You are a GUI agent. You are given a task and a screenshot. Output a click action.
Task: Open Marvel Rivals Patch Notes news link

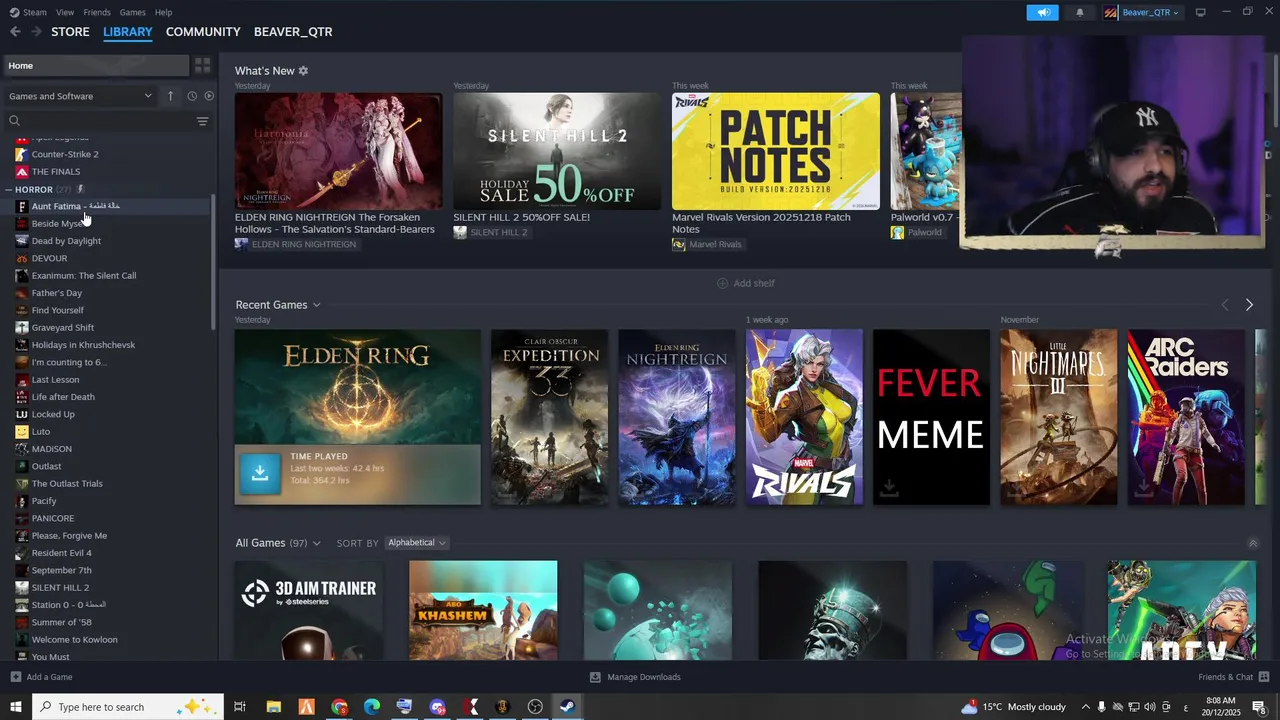[x=761, y=223]
